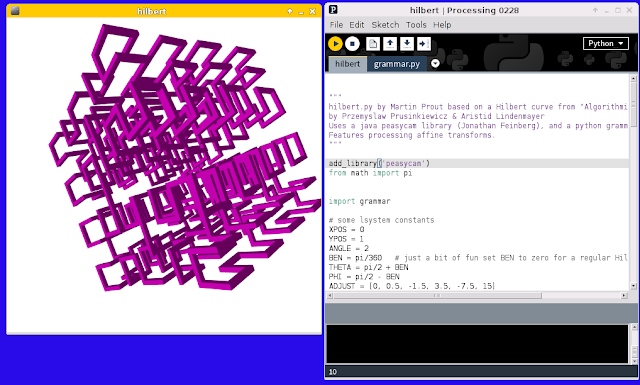Stop the running sketch
The height and width of the screenshot is (385, 640).
pos(352,44)
